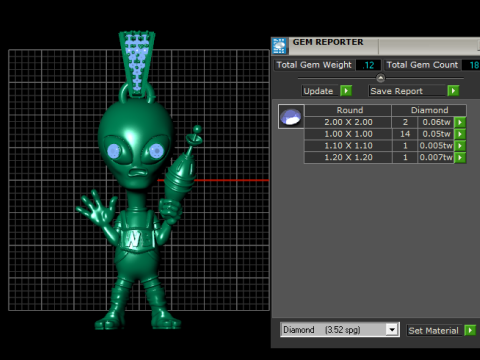Collapse panel using the small up-arrow handle
This screenshot has width=480, height=360.
(x=380, y=78)
